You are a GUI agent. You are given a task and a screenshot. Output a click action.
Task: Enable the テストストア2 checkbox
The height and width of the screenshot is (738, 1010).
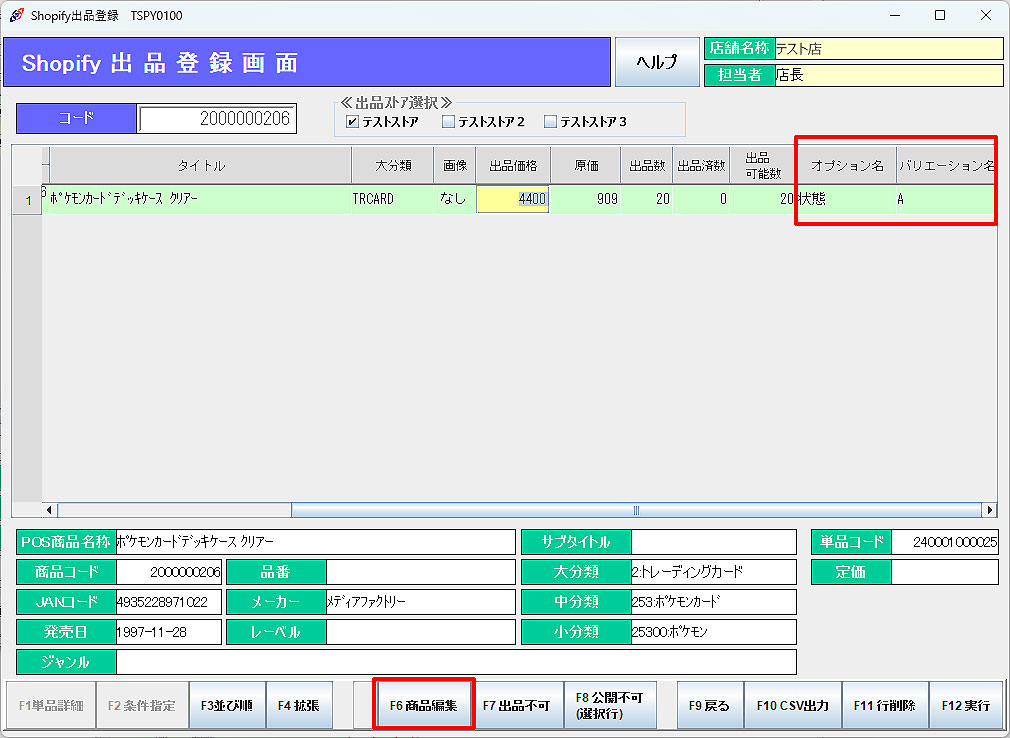tap(449, 122)
